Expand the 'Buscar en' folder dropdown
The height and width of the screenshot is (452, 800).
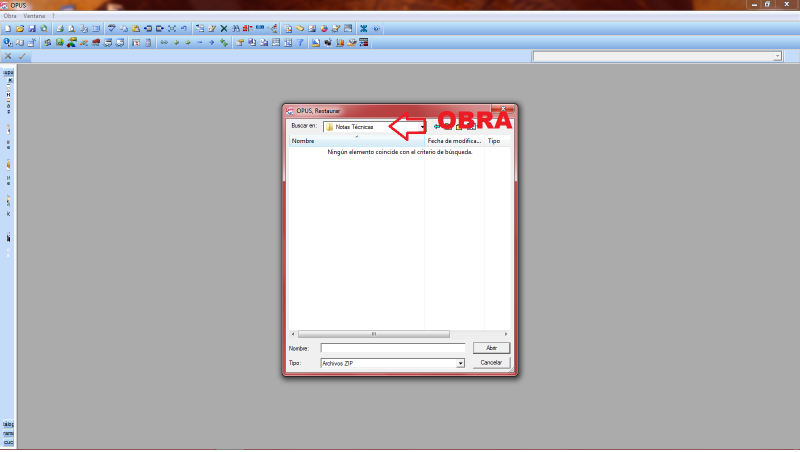[x=423, y=127]
